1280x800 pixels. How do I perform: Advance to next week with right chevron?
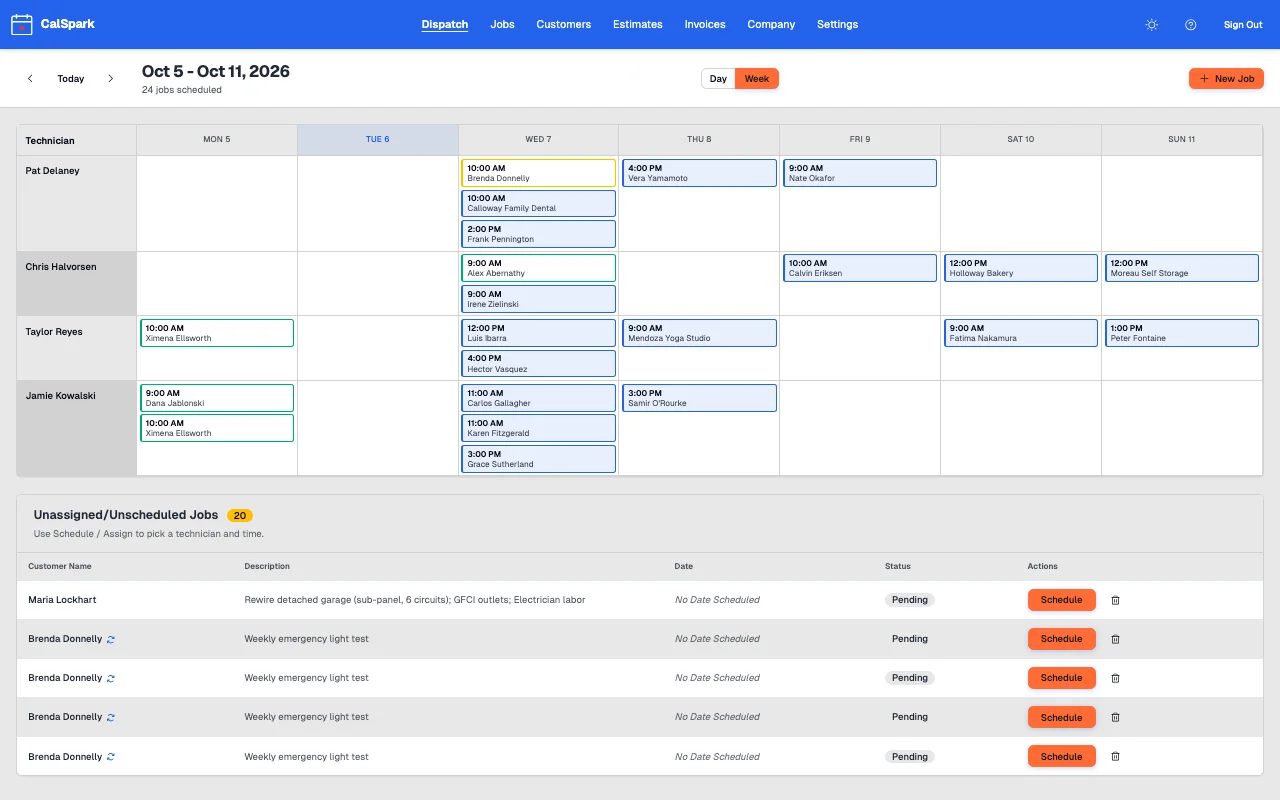110,79
